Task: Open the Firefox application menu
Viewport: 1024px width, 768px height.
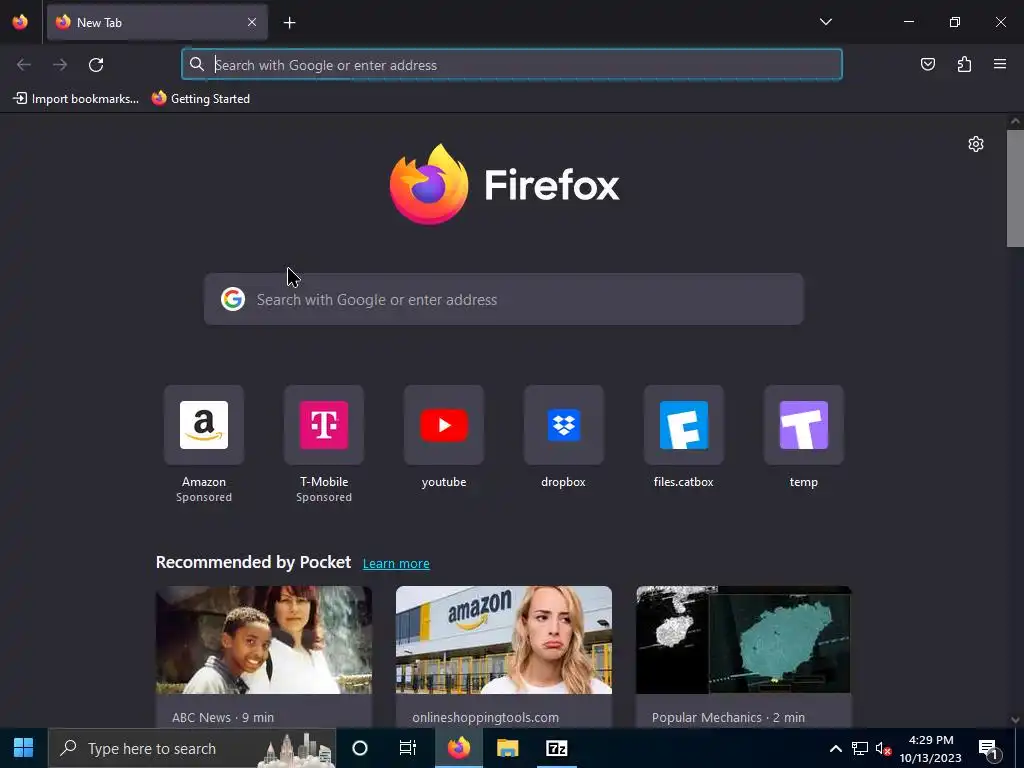Action: 1000,64
